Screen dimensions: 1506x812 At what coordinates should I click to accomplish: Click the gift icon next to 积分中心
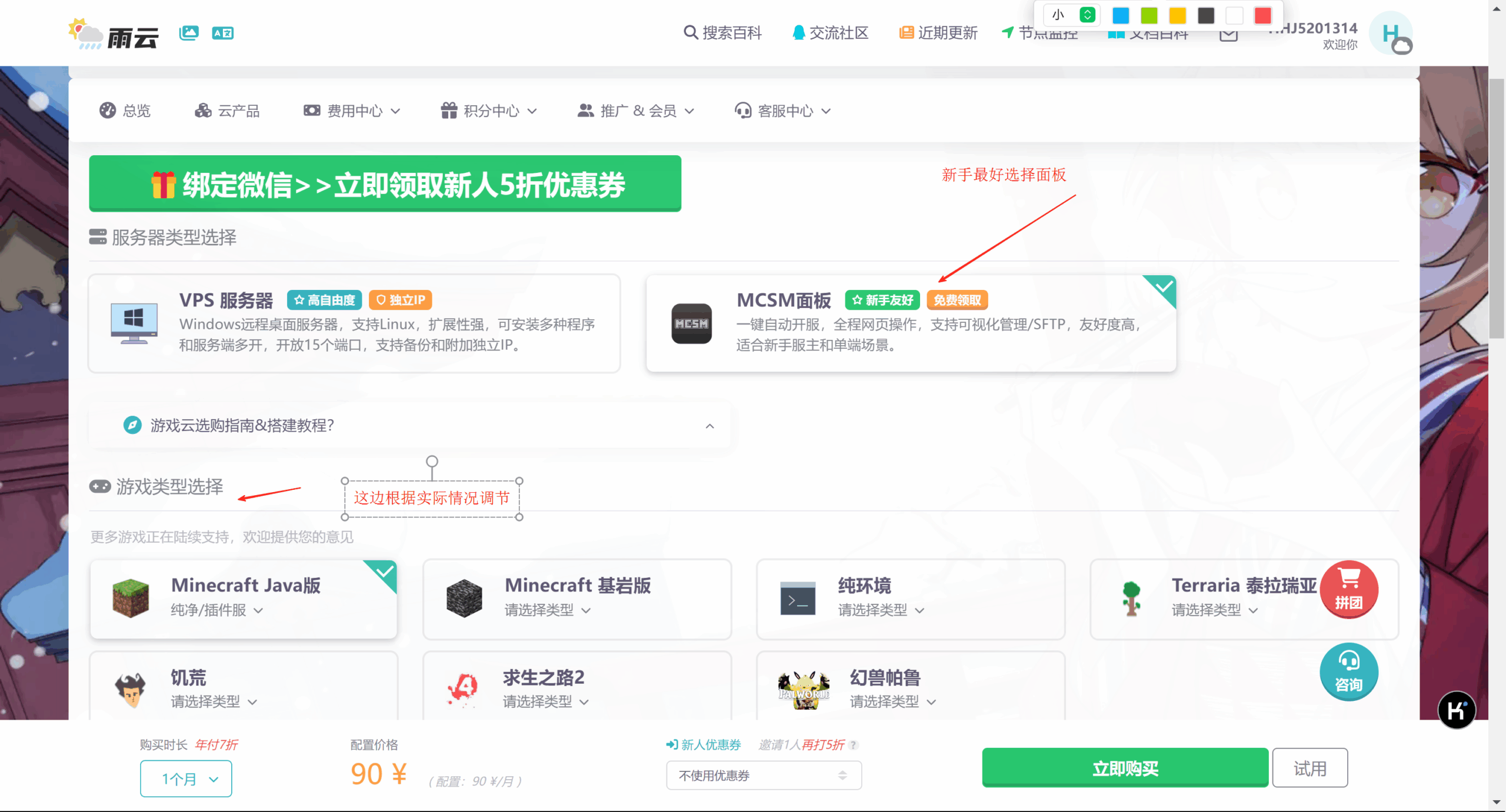[x=449, y=111]
